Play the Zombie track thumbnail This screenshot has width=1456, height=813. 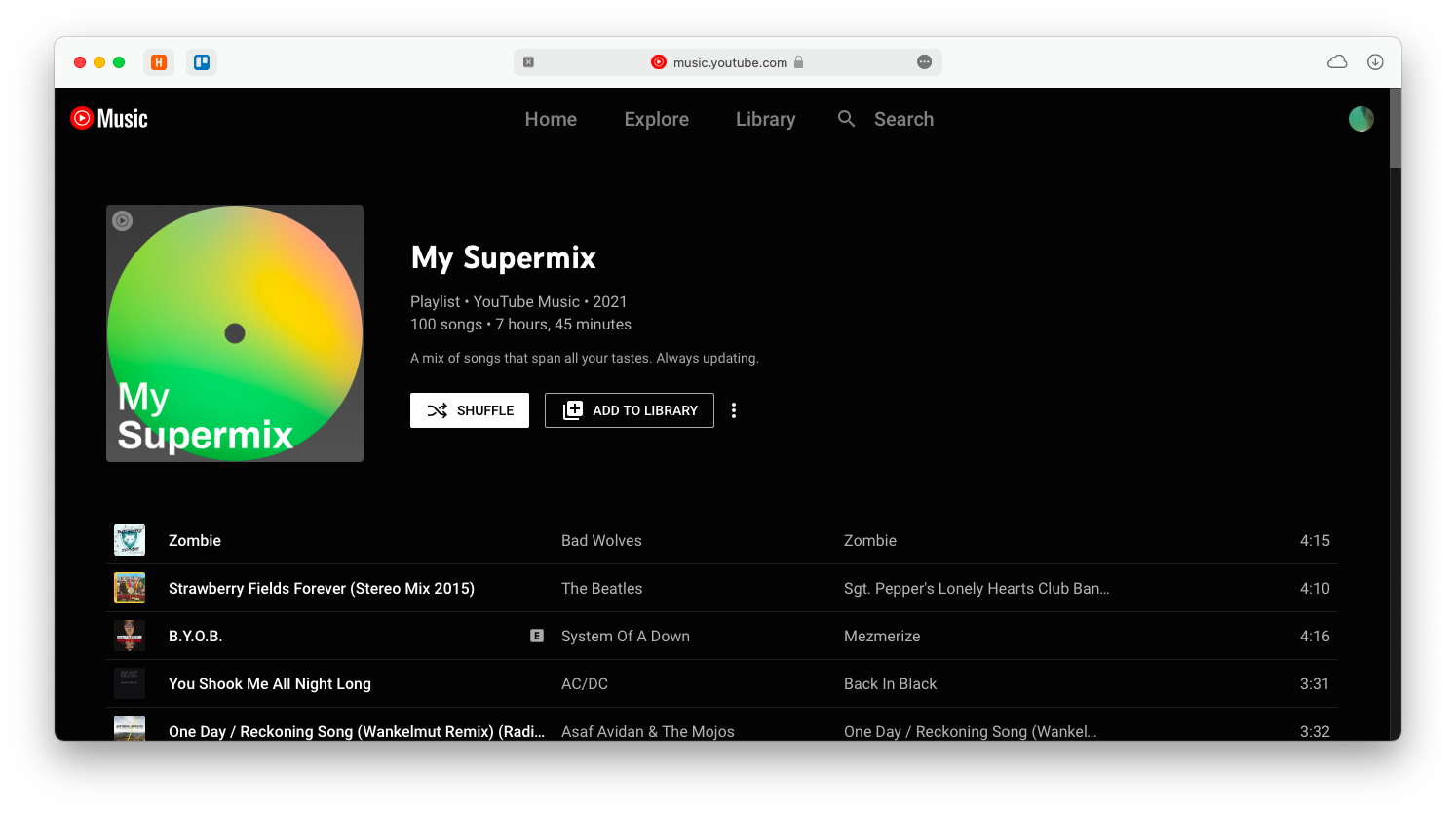(130, 540)
